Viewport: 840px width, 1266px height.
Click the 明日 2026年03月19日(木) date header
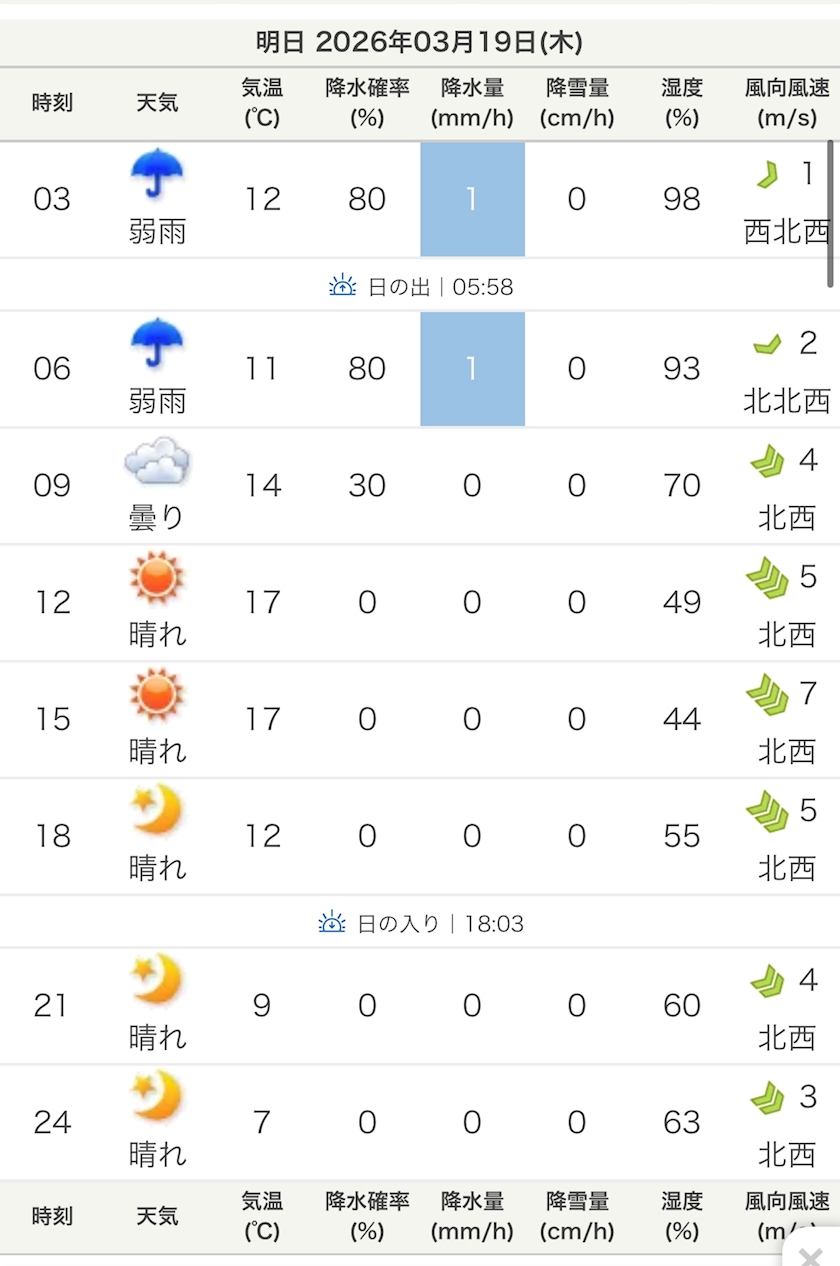pyautogui.click(x=419, y=43)
